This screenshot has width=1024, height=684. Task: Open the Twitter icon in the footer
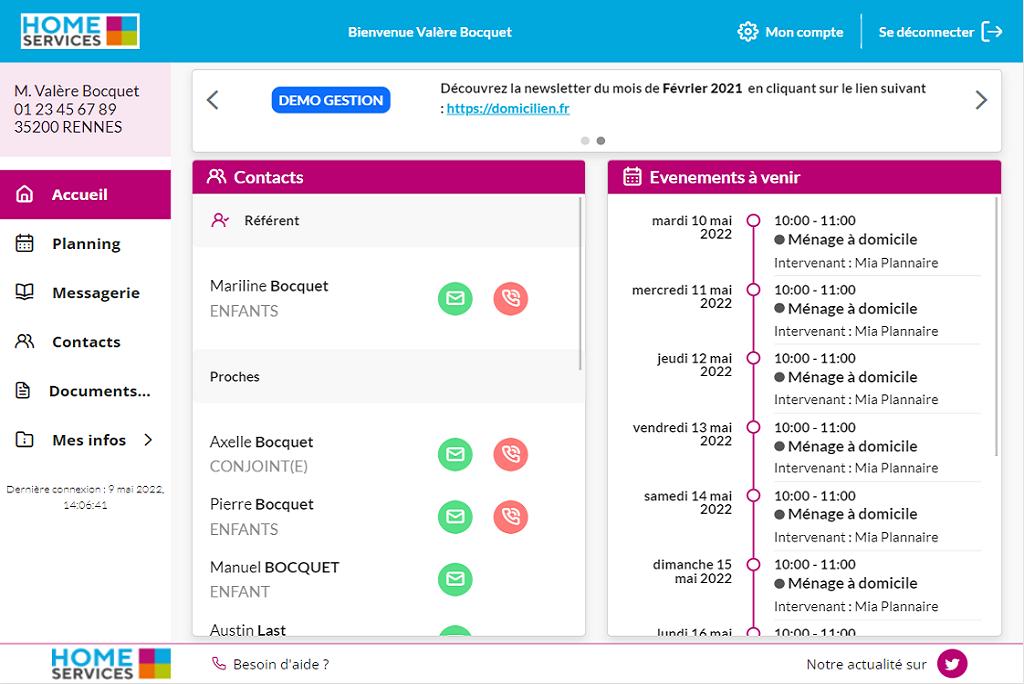952,664
